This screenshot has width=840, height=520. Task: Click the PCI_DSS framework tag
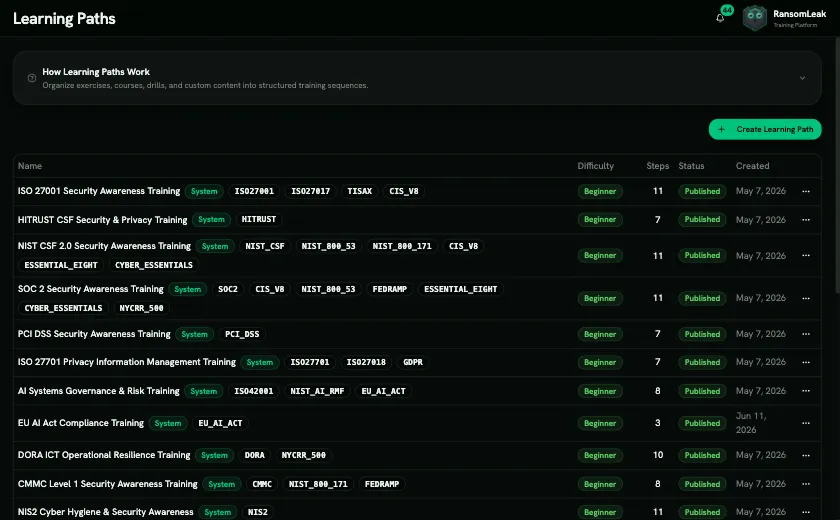(242, 334)
